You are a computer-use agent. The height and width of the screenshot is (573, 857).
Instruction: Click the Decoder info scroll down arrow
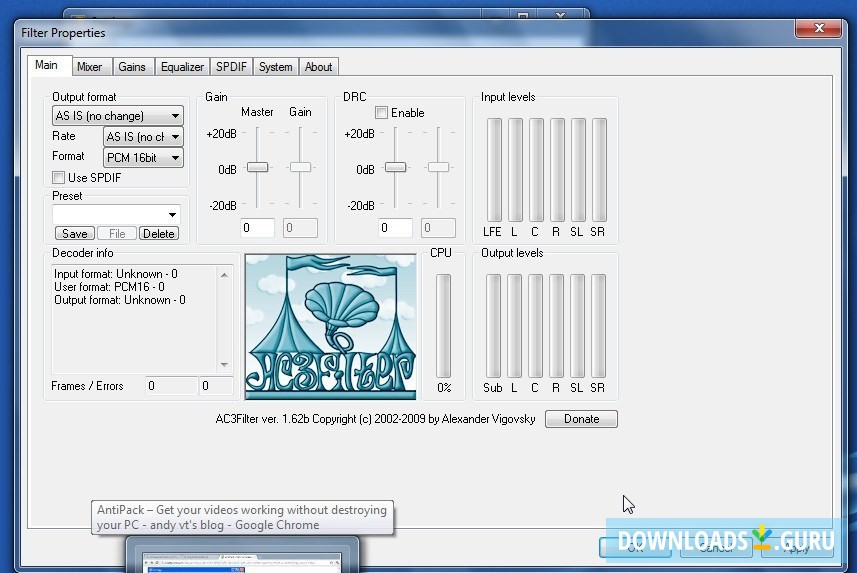[225, 365]
